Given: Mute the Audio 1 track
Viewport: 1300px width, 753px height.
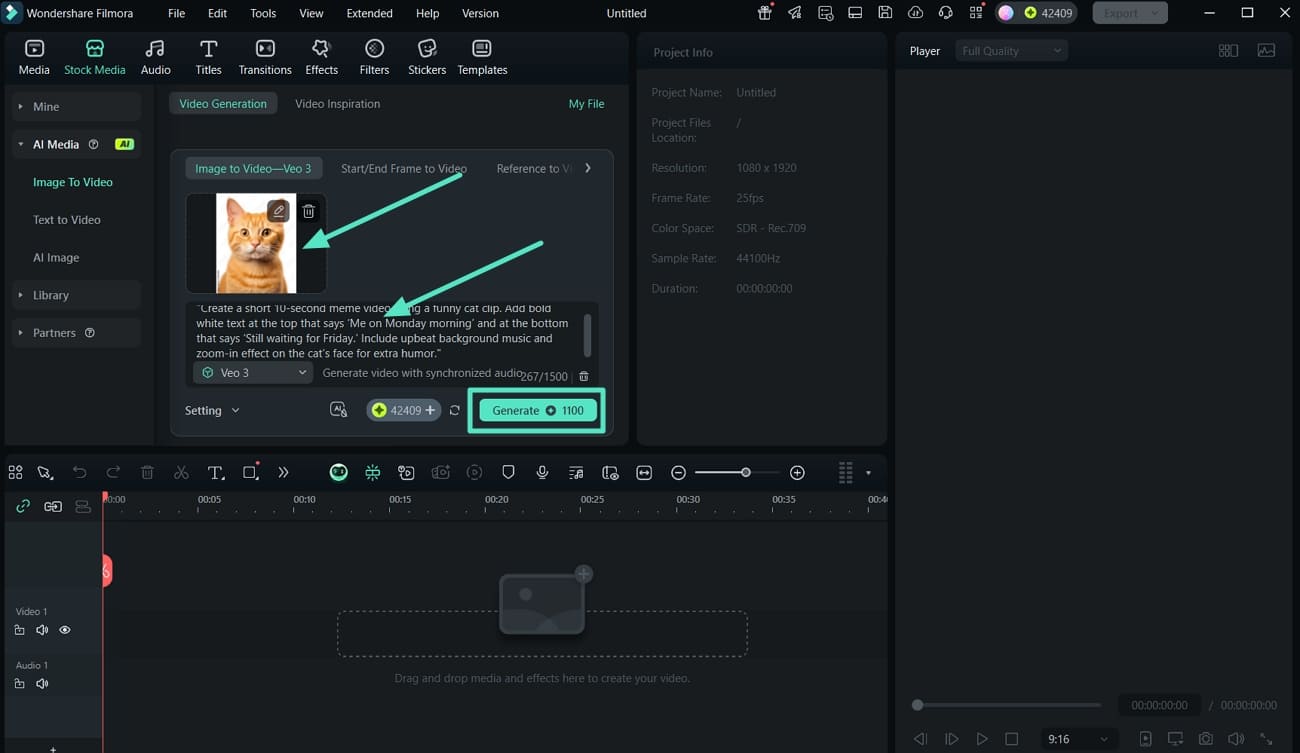Looking at the screenshot, I should [42, 684].
